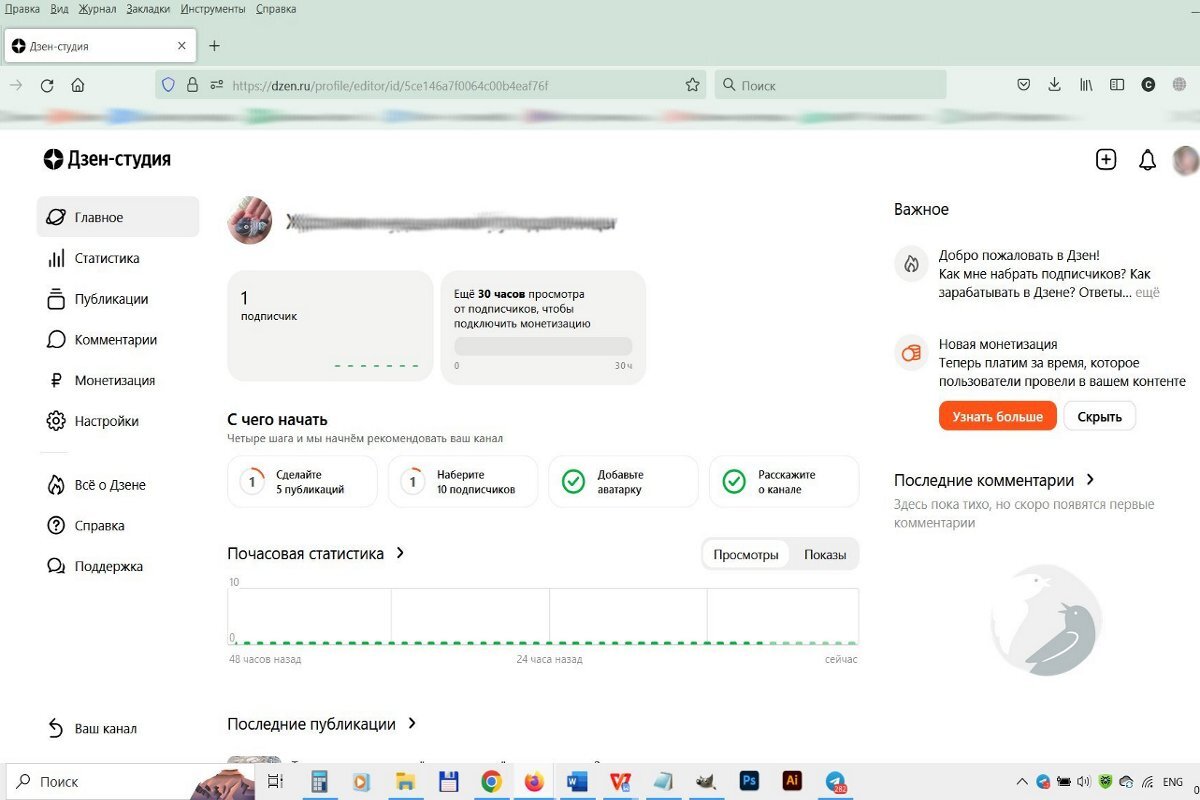Screen dimensions: 1200x800
Task: Reload the page with the refresh button
Action: (47, 86)
